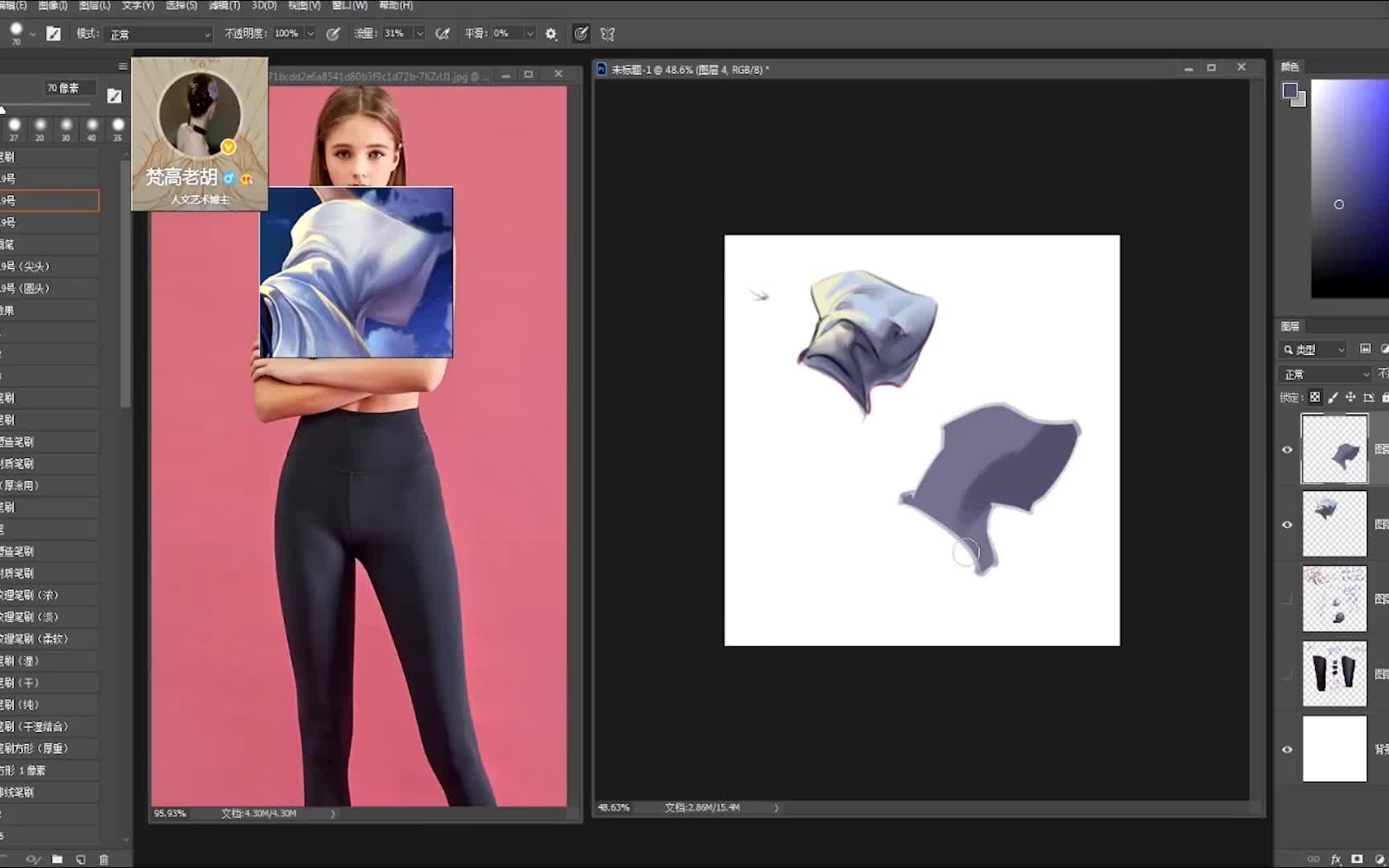Open the 类型 layer filter dropdown
This screenshot has width=1389, height=868.
[1313, 350]
